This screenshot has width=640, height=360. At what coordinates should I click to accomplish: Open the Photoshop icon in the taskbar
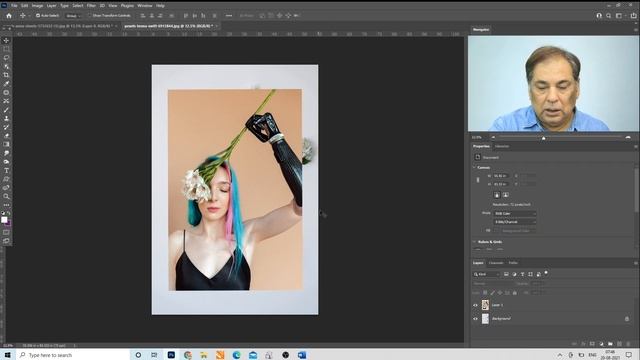(171, 355)
